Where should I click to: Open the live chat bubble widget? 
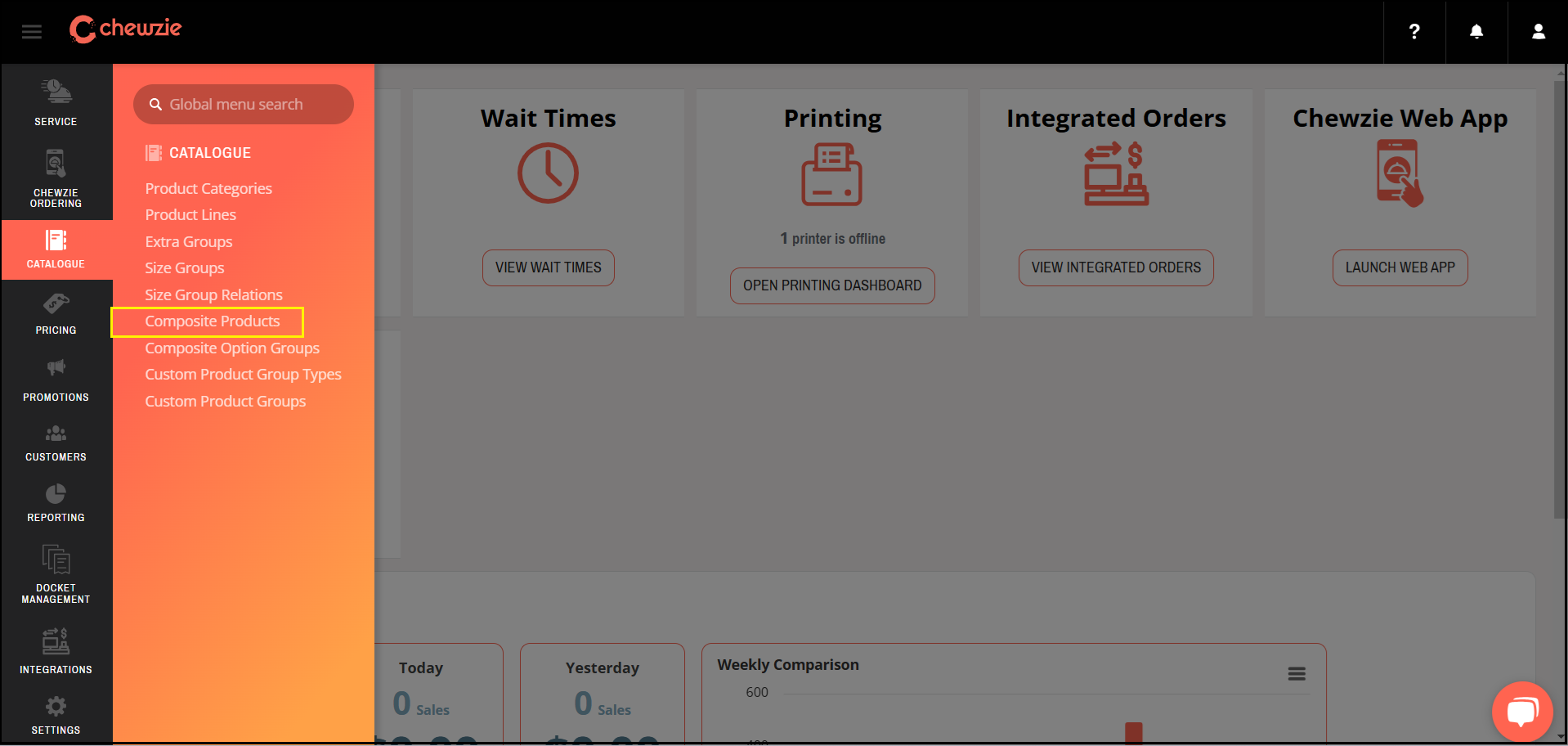click(x=1521, y=711)
